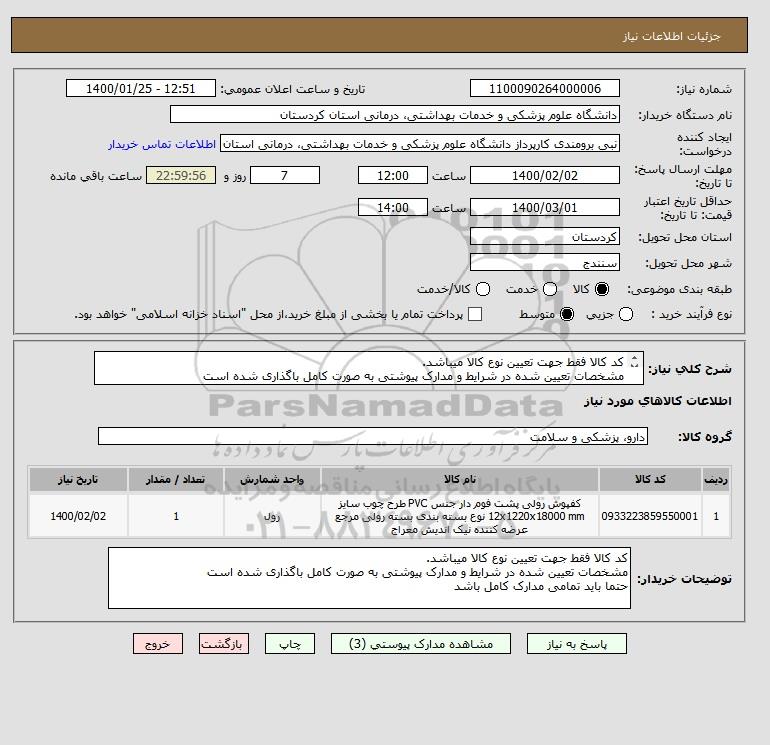Click the اطلاعات کالاهای مورد نیاز section title
Image resolution: width=770 pixels, height=745 pixels.
658,401
